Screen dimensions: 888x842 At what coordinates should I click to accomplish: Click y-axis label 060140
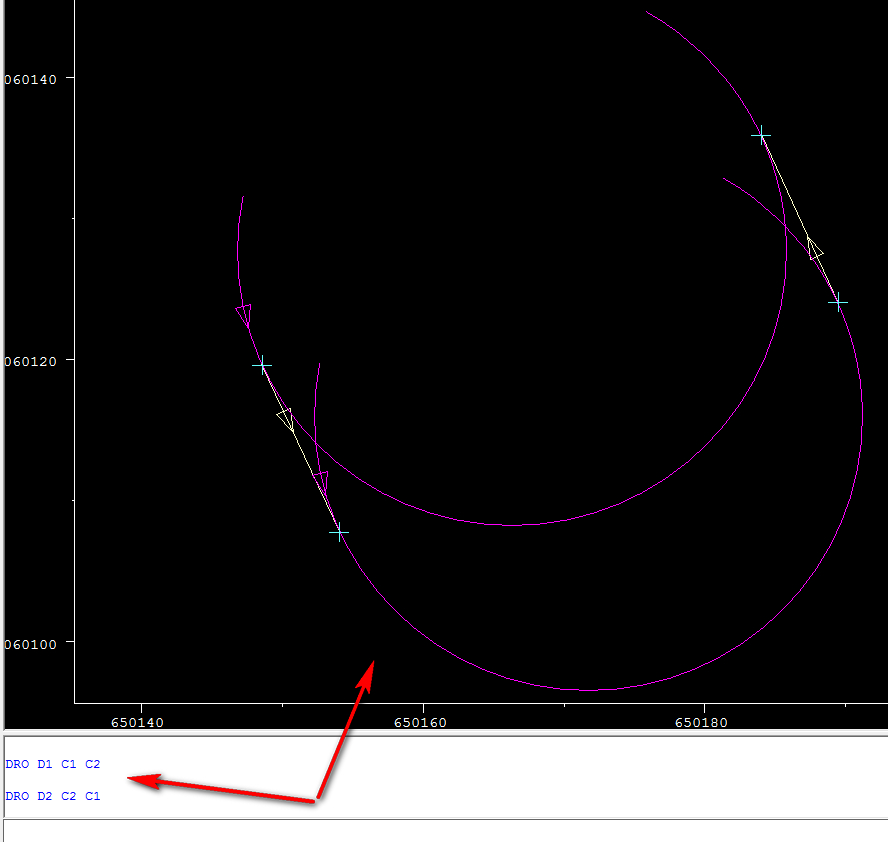click(x=30, y=80)
